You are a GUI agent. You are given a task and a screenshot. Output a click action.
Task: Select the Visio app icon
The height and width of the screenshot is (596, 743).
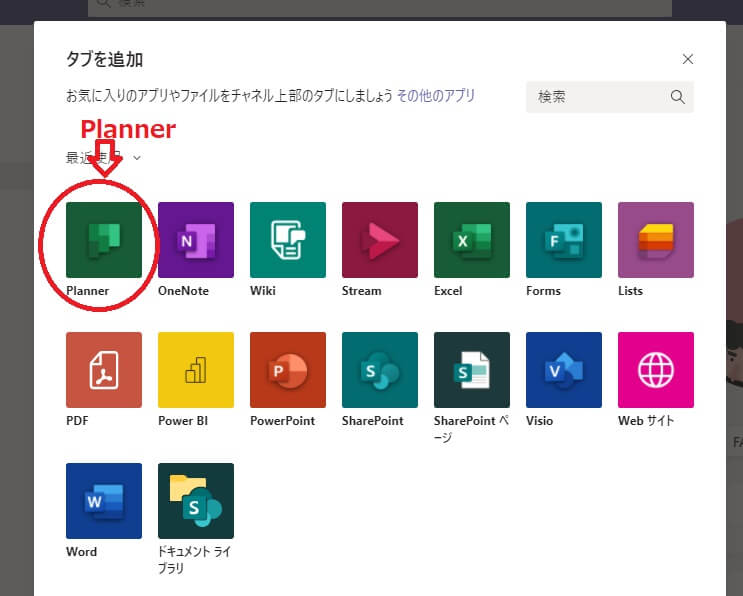564,370
